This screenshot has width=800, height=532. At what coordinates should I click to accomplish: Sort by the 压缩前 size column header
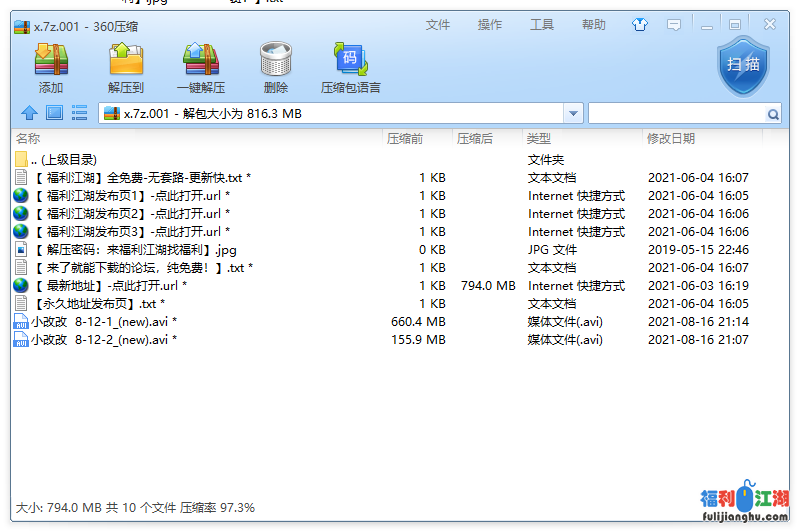pyautogui.click(x=405, y=139)
